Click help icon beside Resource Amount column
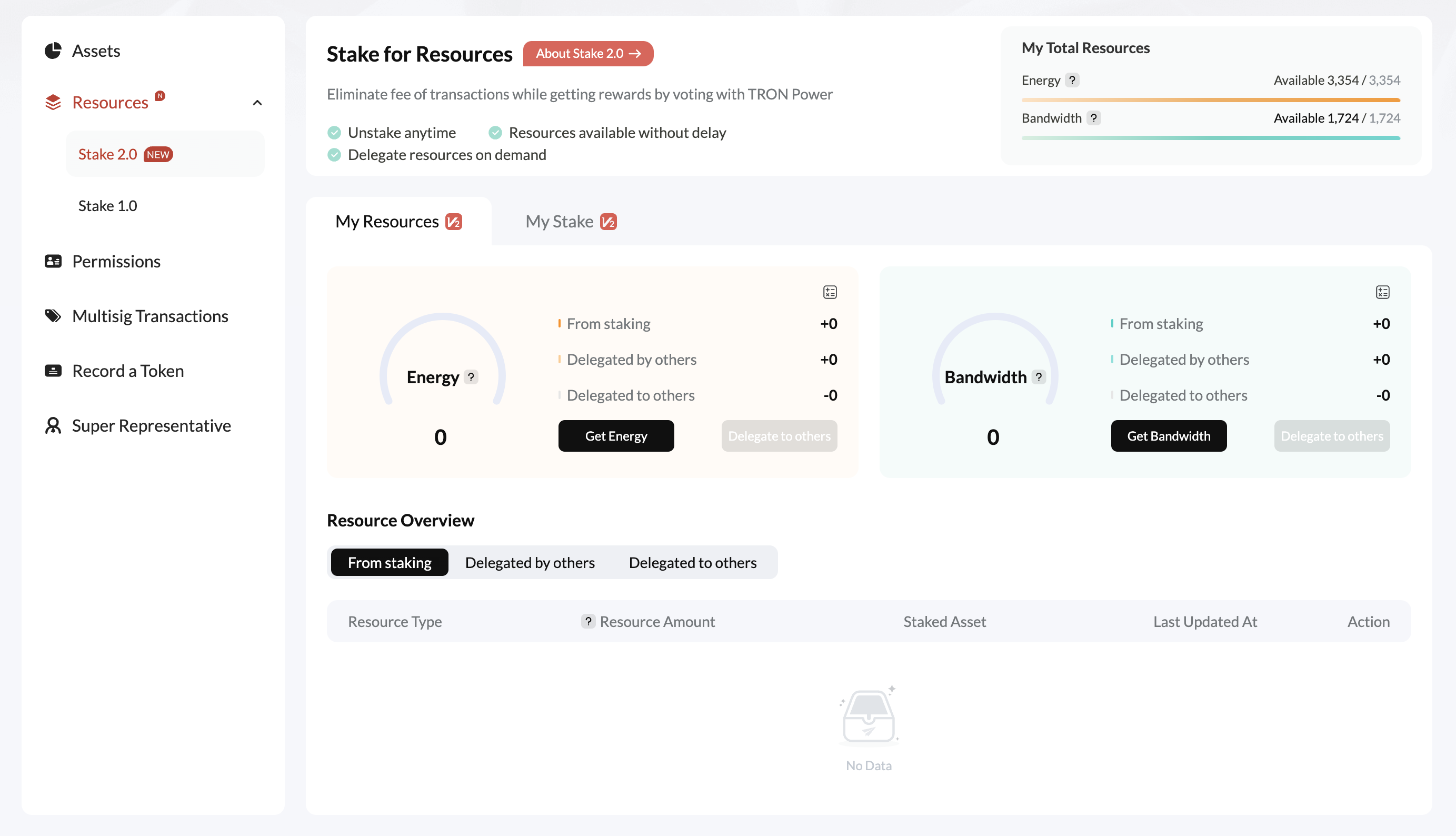The height and width of the screenshot is (836, 1456). (588, 621)
